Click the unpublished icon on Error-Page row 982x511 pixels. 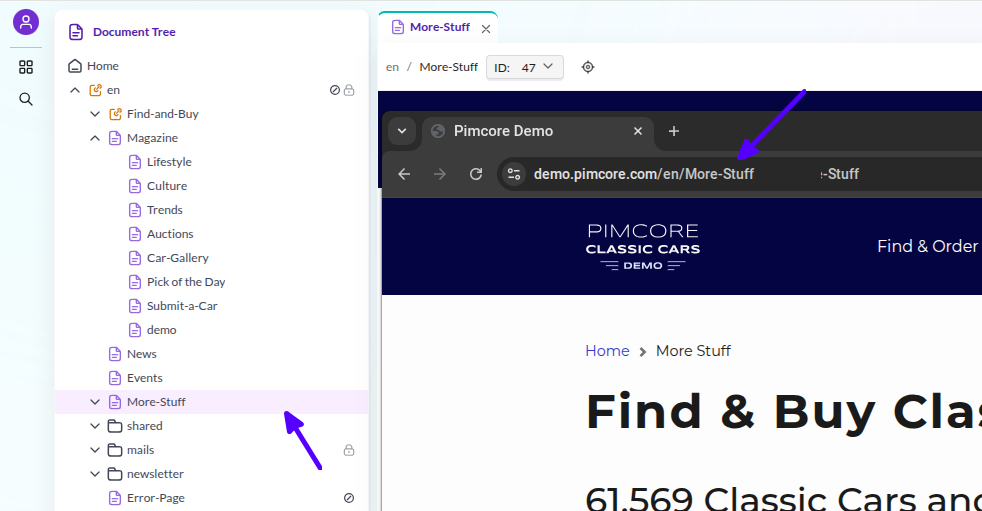pos(349,498)
